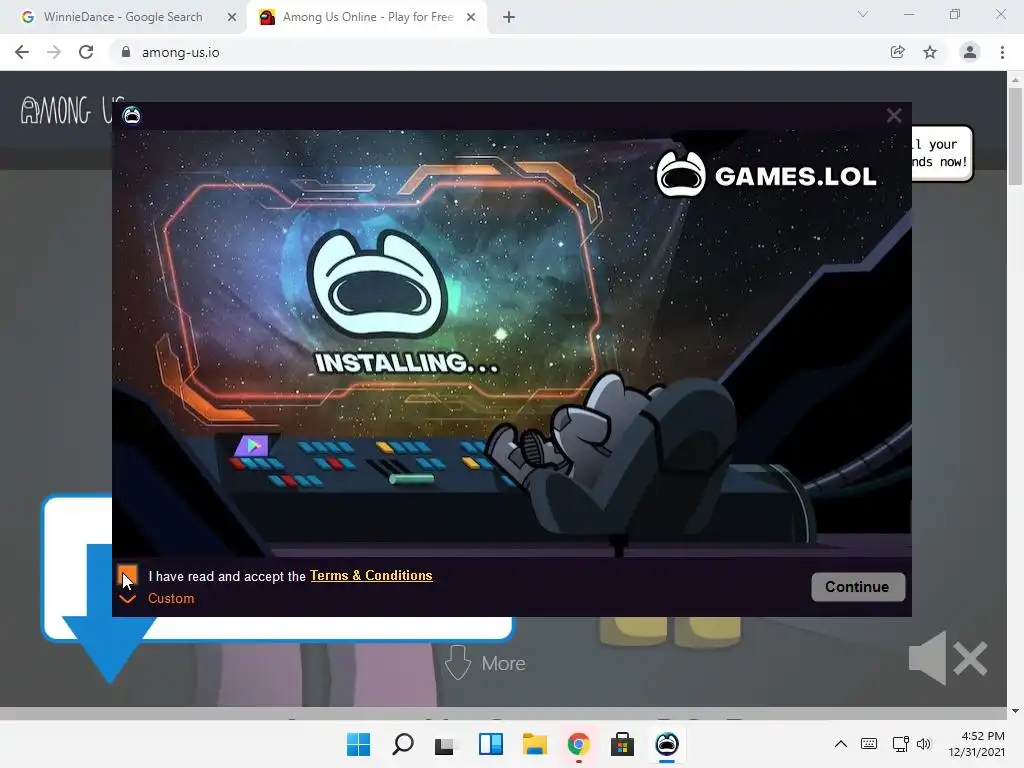Open File Explorer from taskbar
The width and height of the screenshot is (1024, 768).
point(534,744)
